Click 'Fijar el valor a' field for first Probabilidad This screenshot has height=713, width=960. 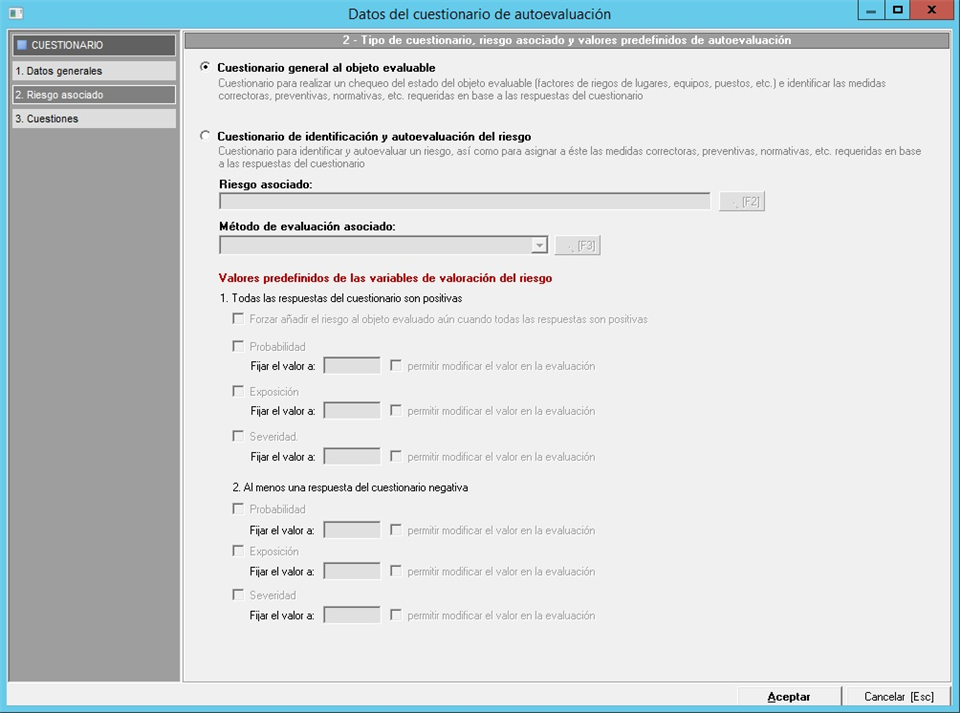pyautogui.click(x=352, y=366)
